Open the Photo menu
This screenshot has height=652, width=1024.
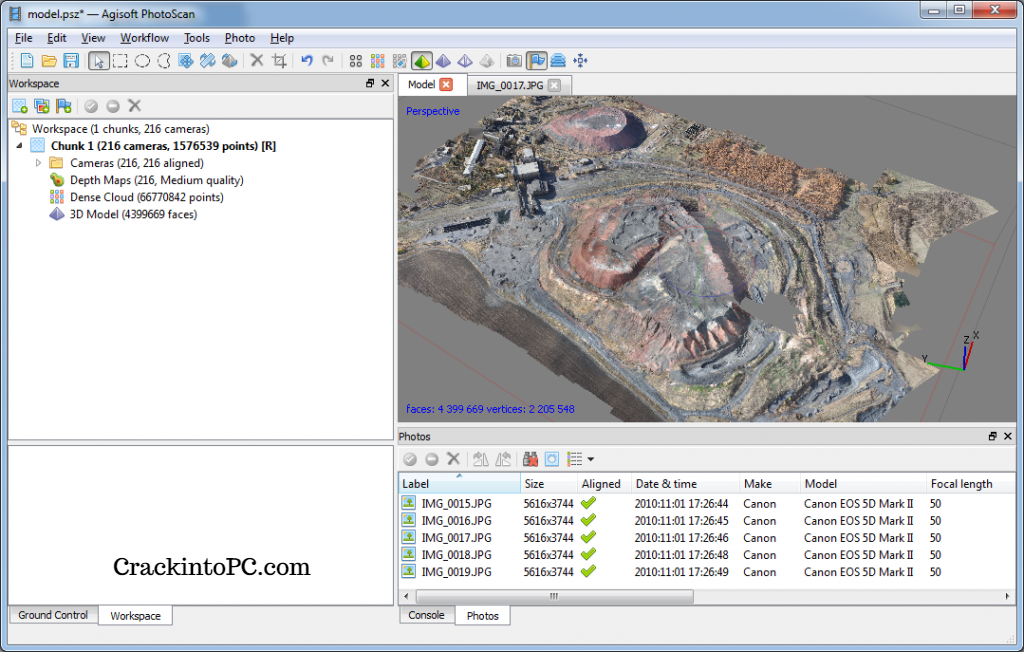pos(240,38)
